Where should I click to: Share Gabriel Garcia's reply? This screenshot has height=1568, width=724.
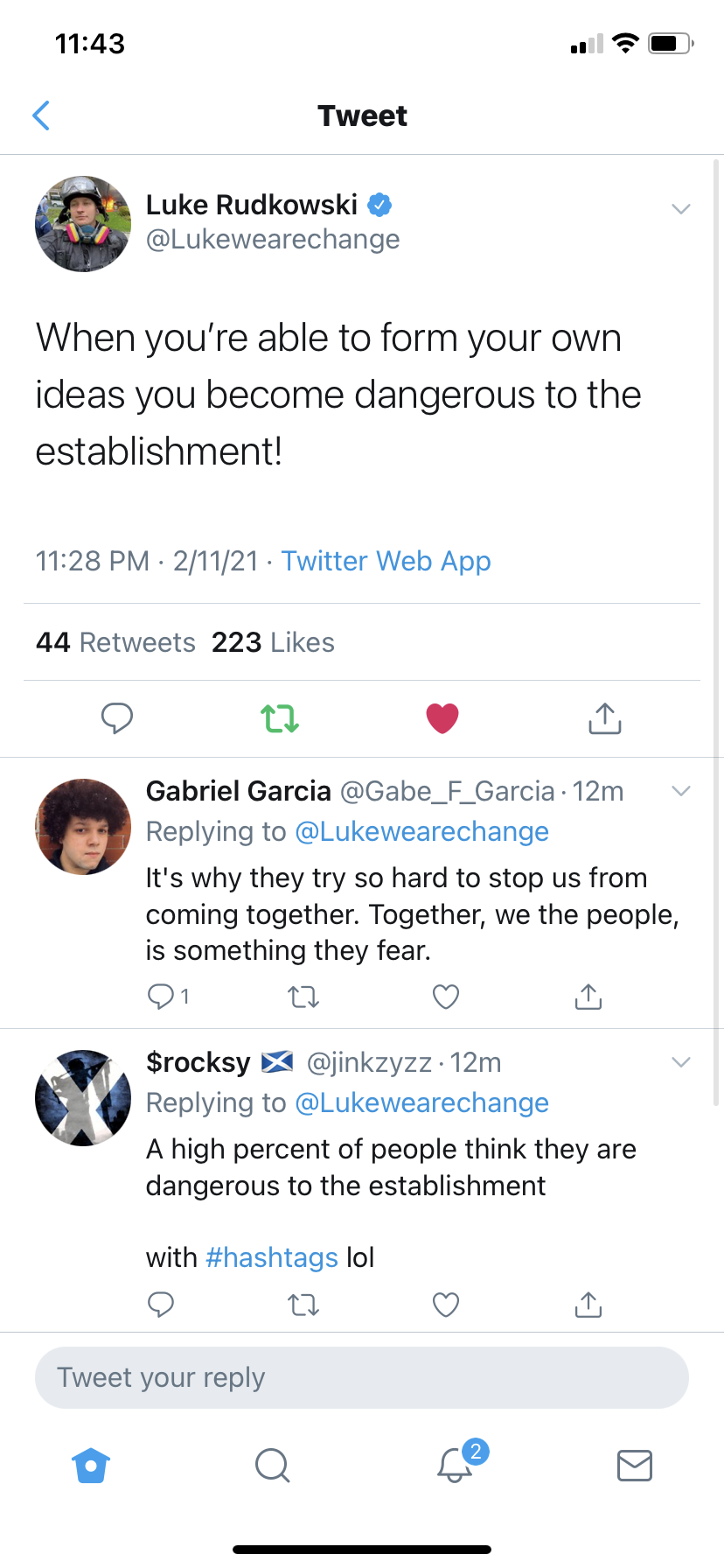588,996
